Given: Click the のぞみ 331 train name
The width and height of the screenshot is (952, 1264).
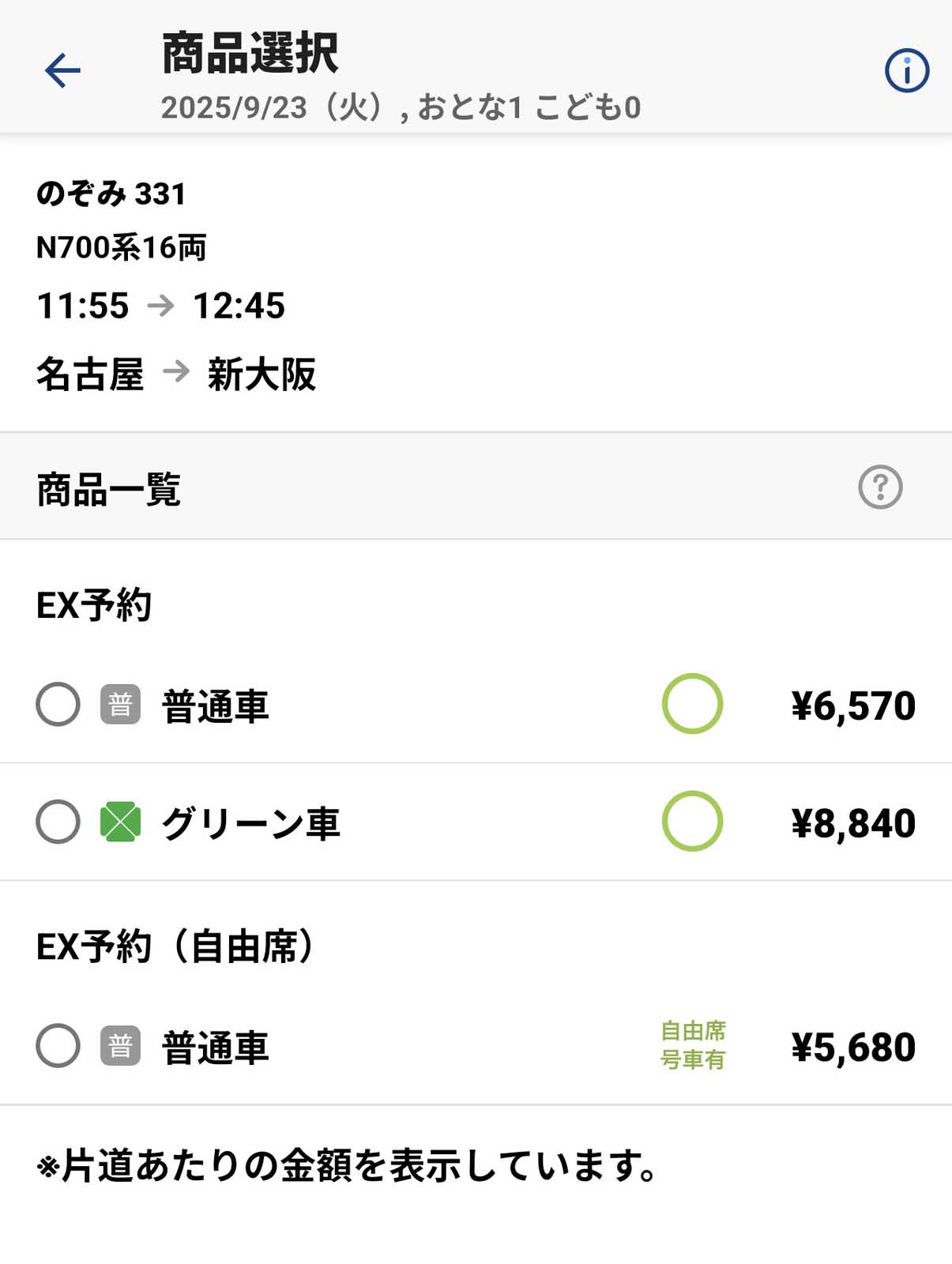Looking at the screenshot, I should (x=111, y=194).
